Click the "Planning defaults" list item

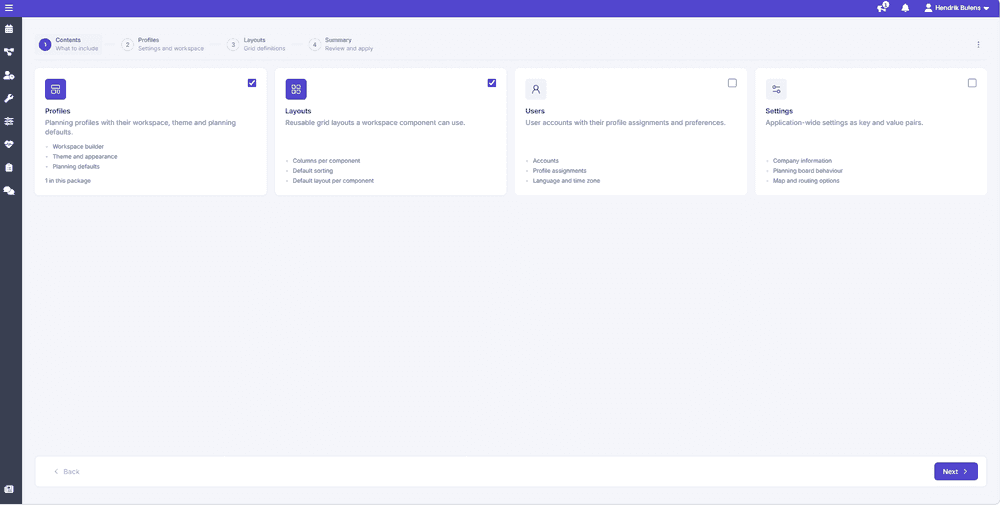point(76,166)
